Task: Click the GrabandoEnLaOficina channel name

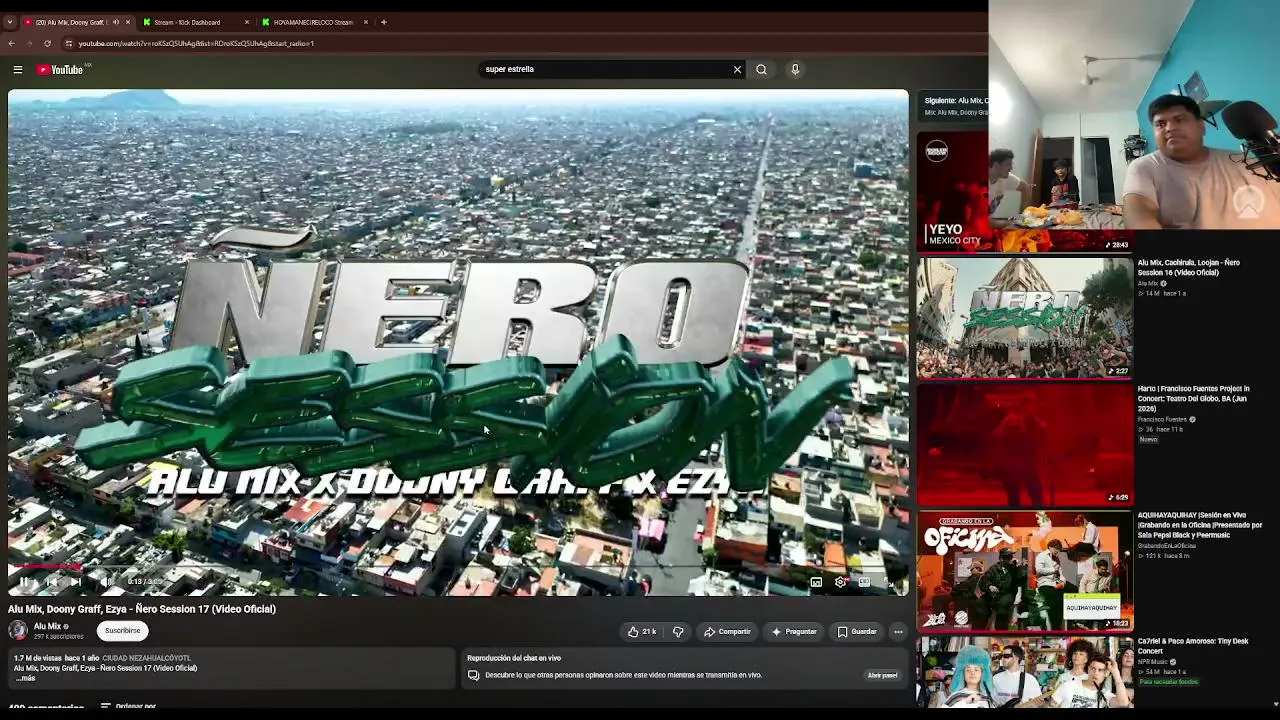Action: pos(1166,546)
